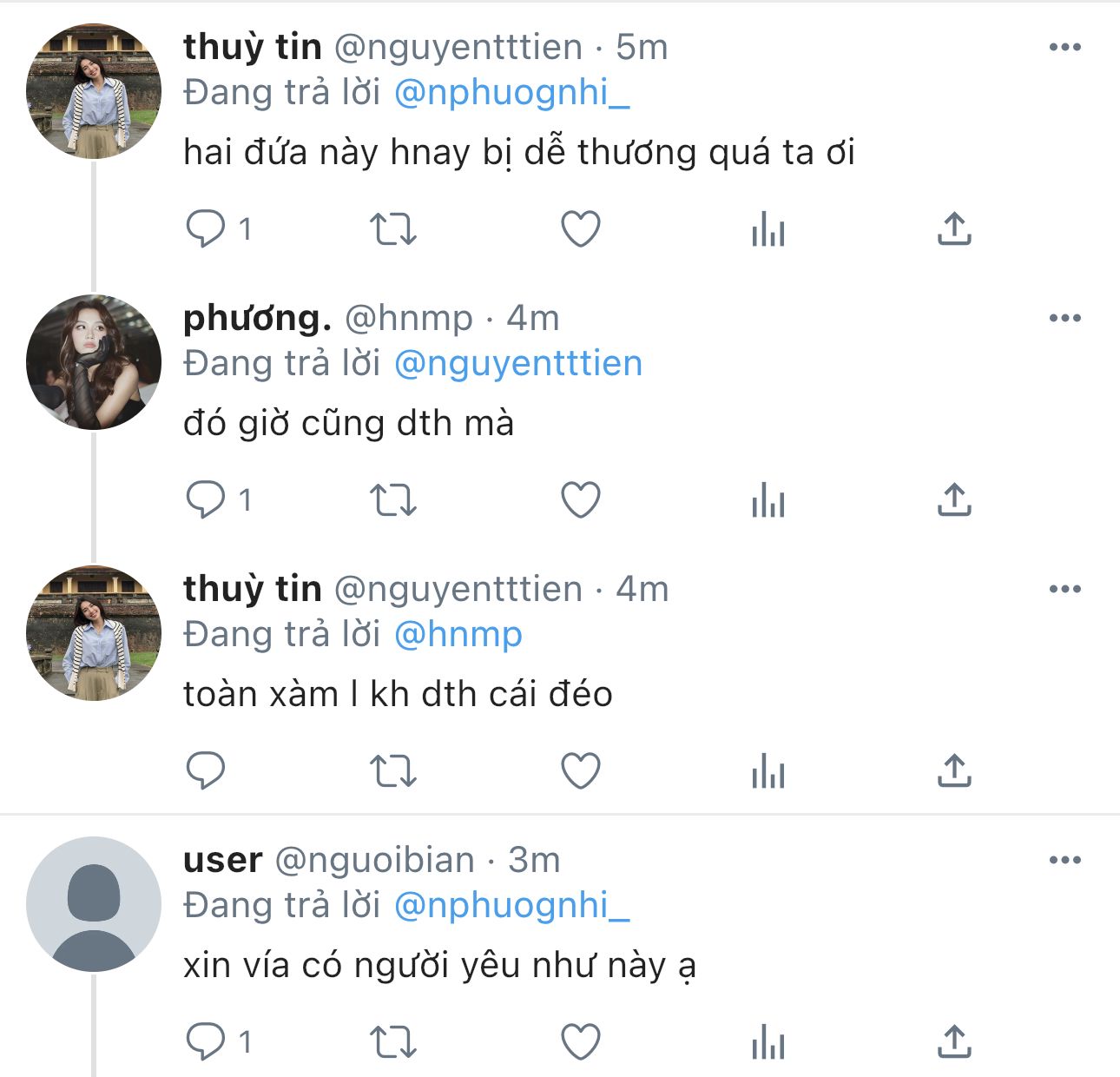Like phương's 'đó giờ cũng dth mà' tweet
This screenshot has height=1077, width=1120.
pos(581,500)
